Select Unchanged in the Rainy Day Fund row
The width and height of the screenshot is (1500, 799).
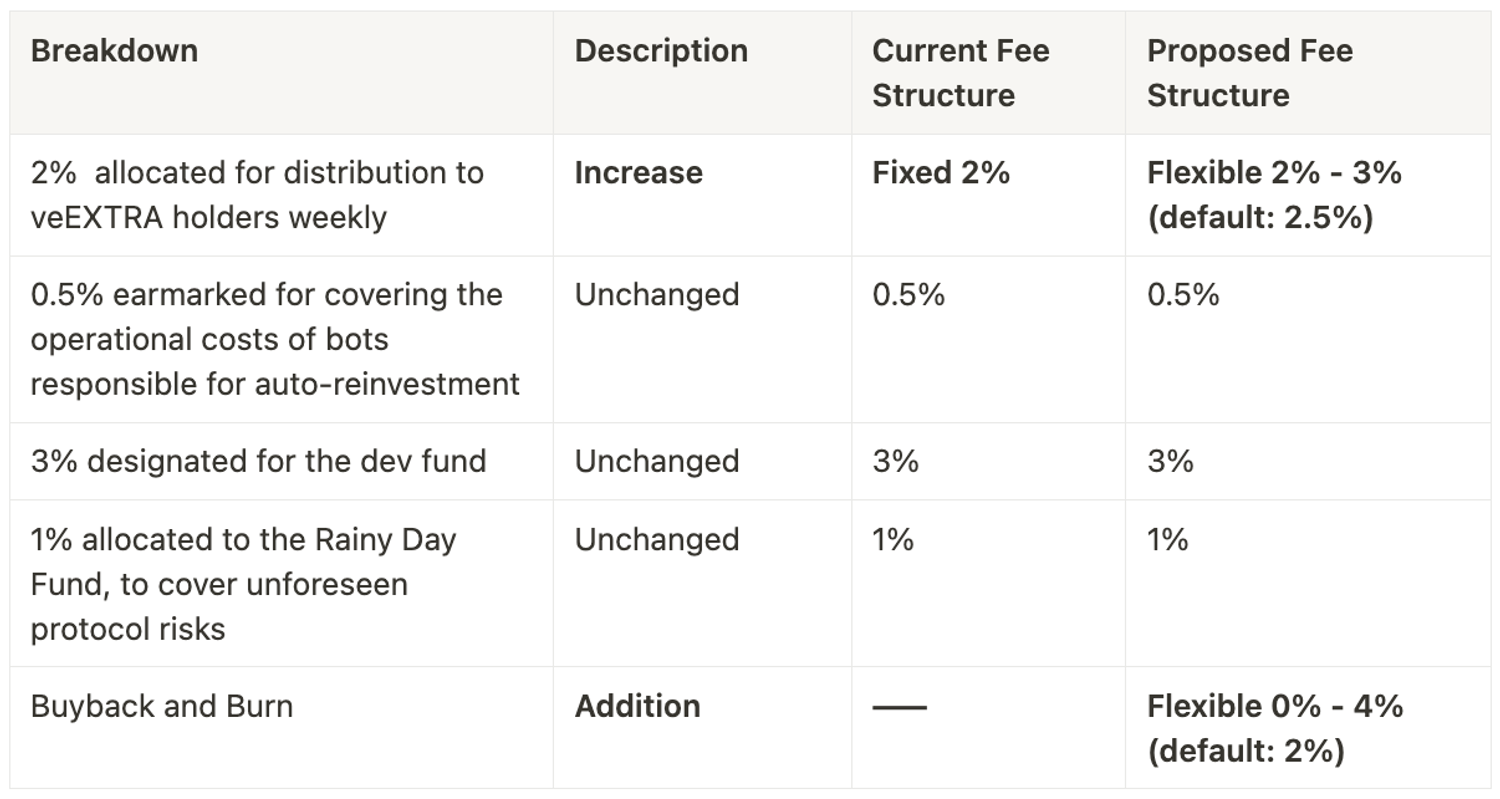click(657, 539)
